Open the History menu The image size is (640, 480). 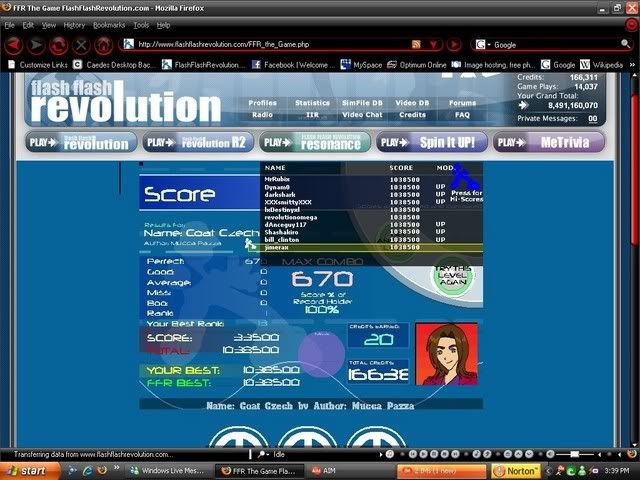tap(74, 24)
